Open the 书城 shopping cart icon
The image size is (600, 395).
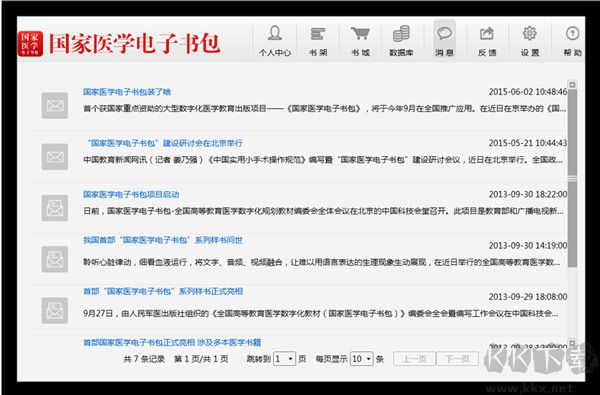click(x=360, y=41)
